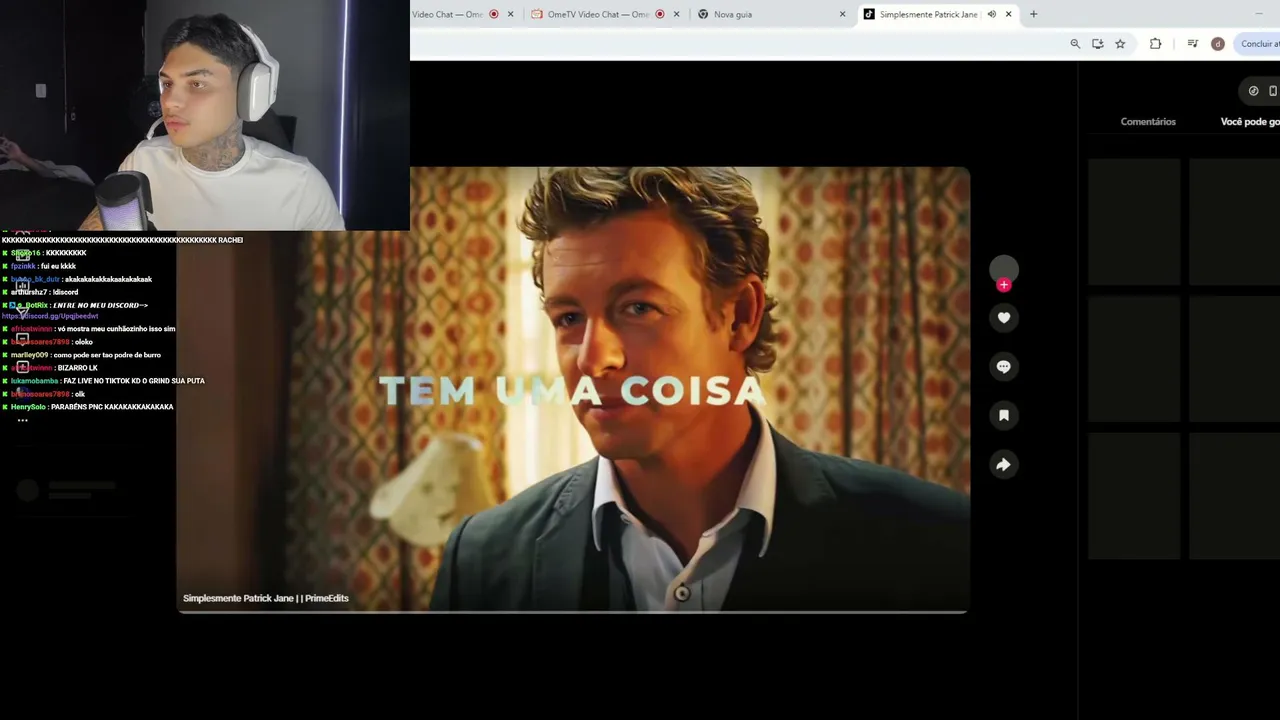Like the Patrick Jane video with the heart icon

1004,318
